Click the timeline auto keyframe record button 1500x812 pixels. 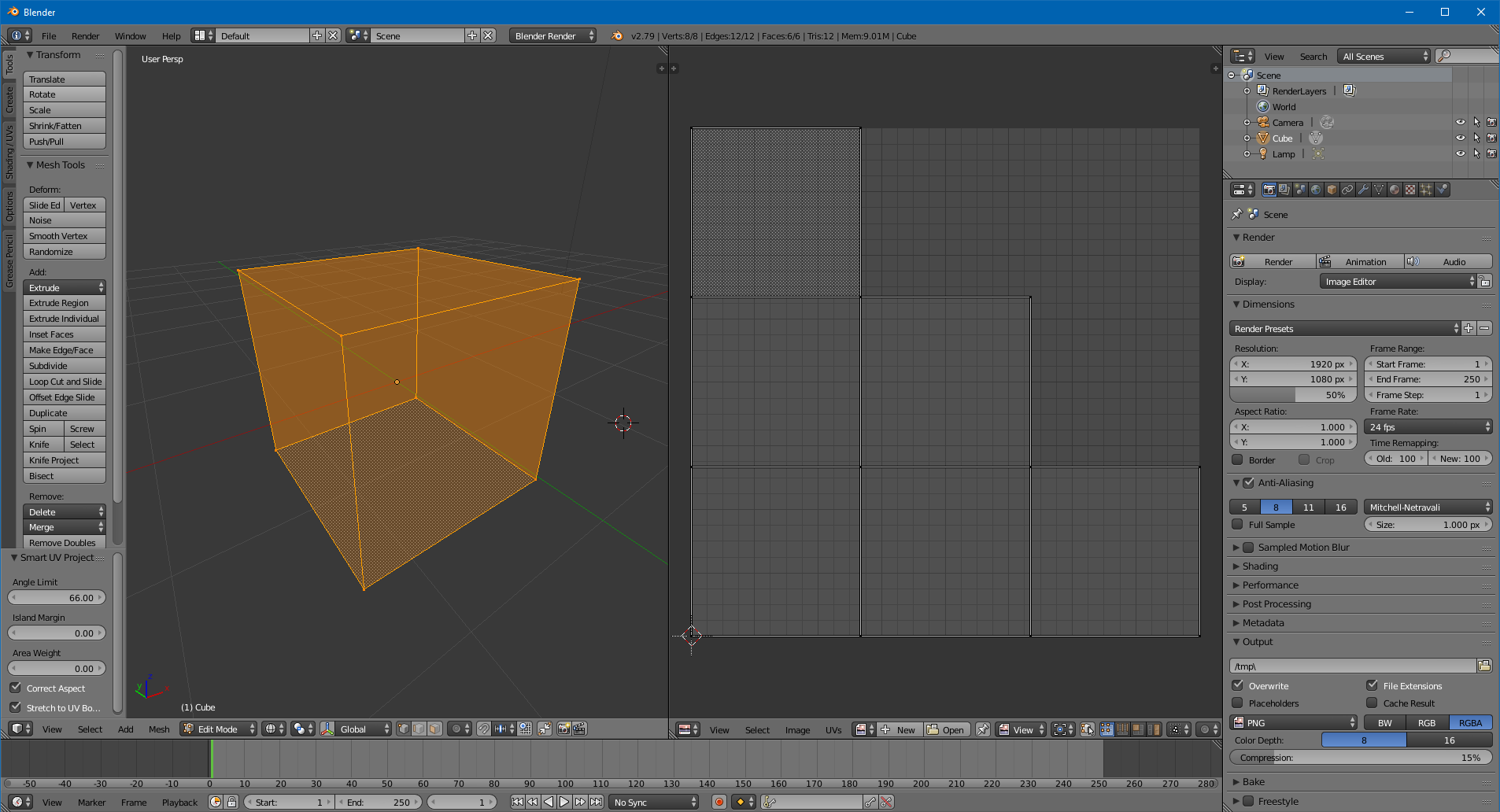tap(719, 802)
